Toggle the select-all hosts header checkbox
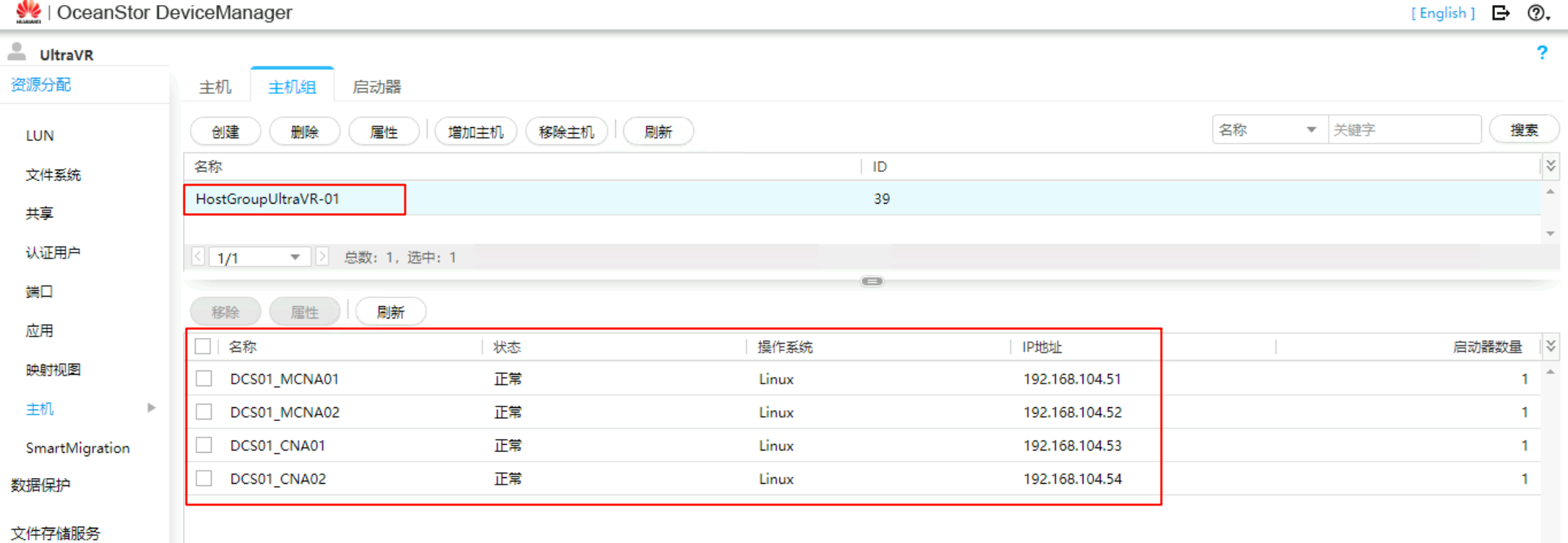 click(203, 347)
